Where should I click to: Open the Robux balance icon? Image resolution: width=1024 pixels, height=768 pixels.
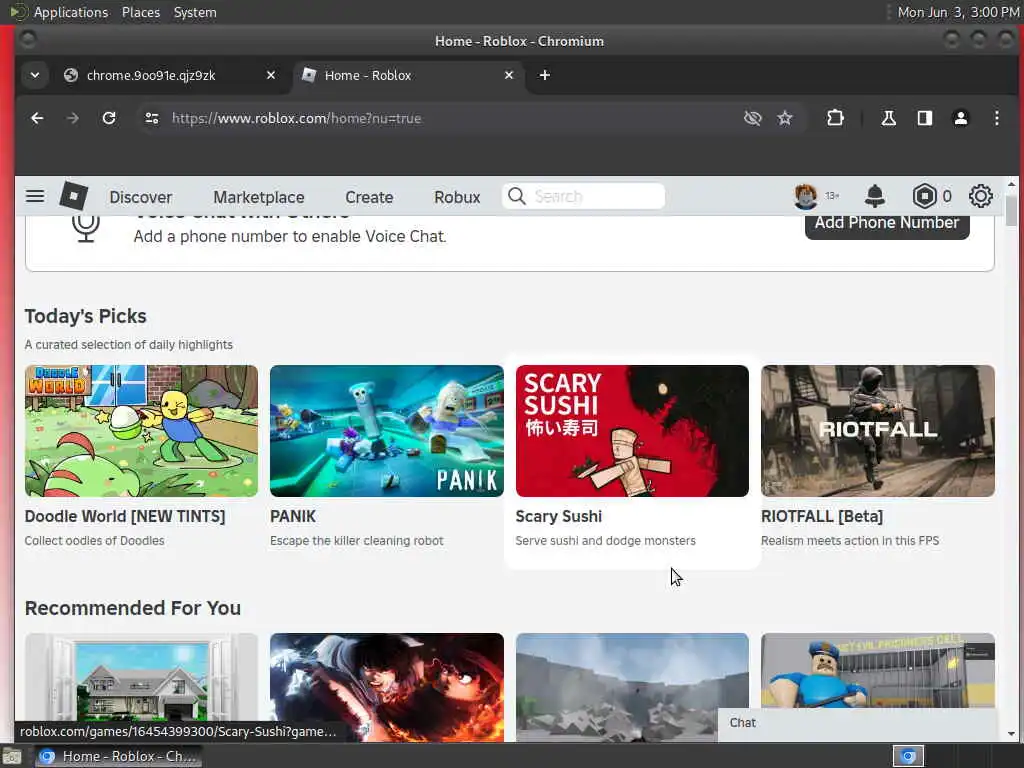tap(924, 196)
